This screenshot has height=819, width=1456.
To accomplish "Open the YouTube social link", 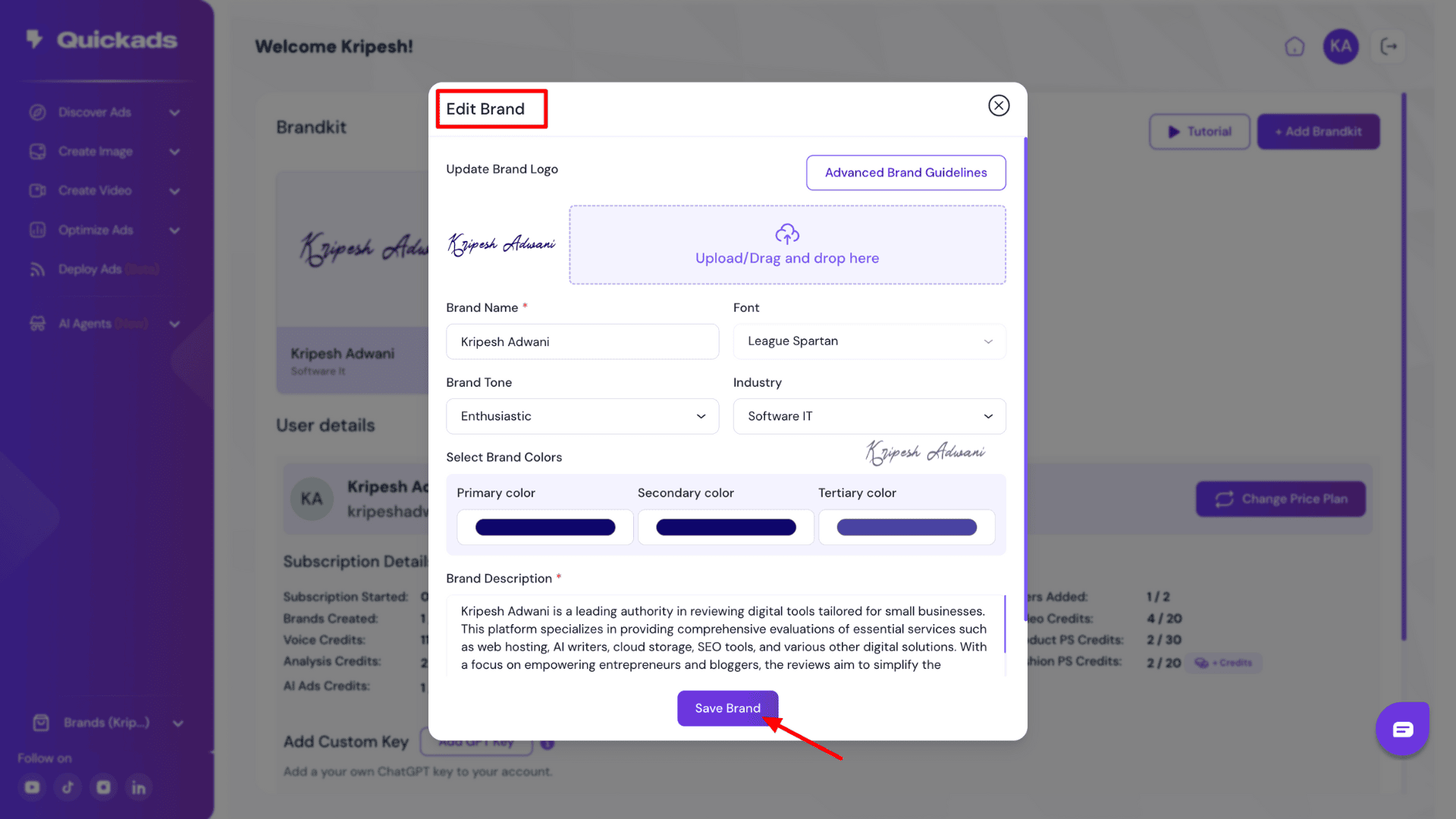I will 32,787.
